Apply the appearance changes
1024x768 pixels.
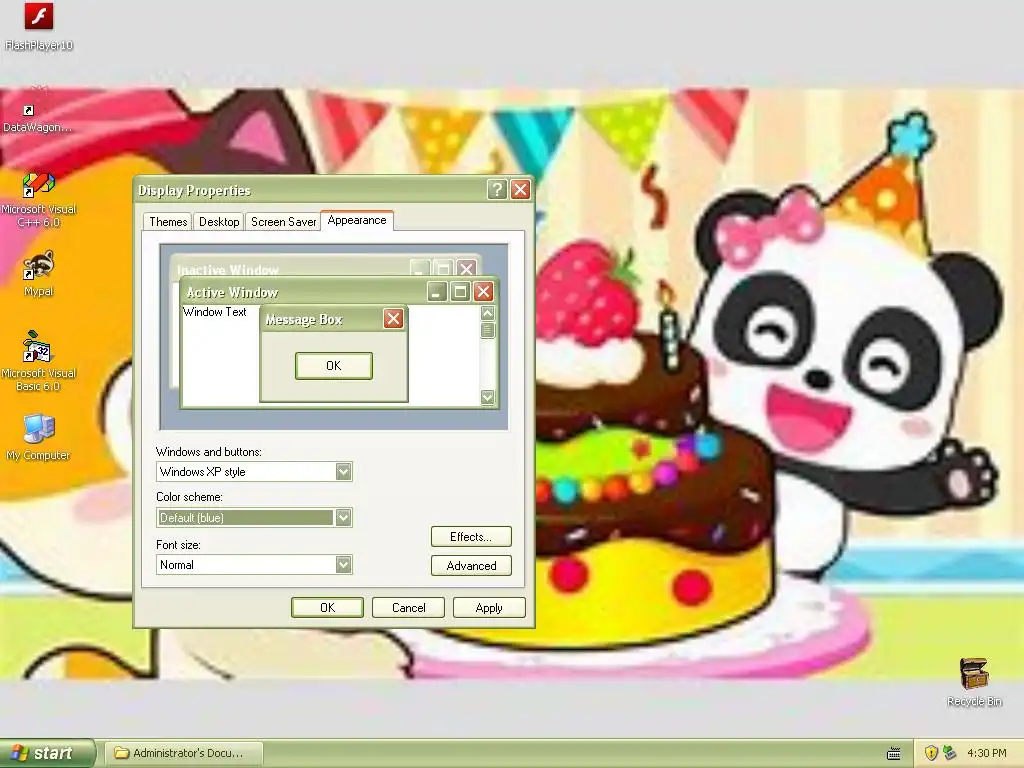(x=489, y=607)
